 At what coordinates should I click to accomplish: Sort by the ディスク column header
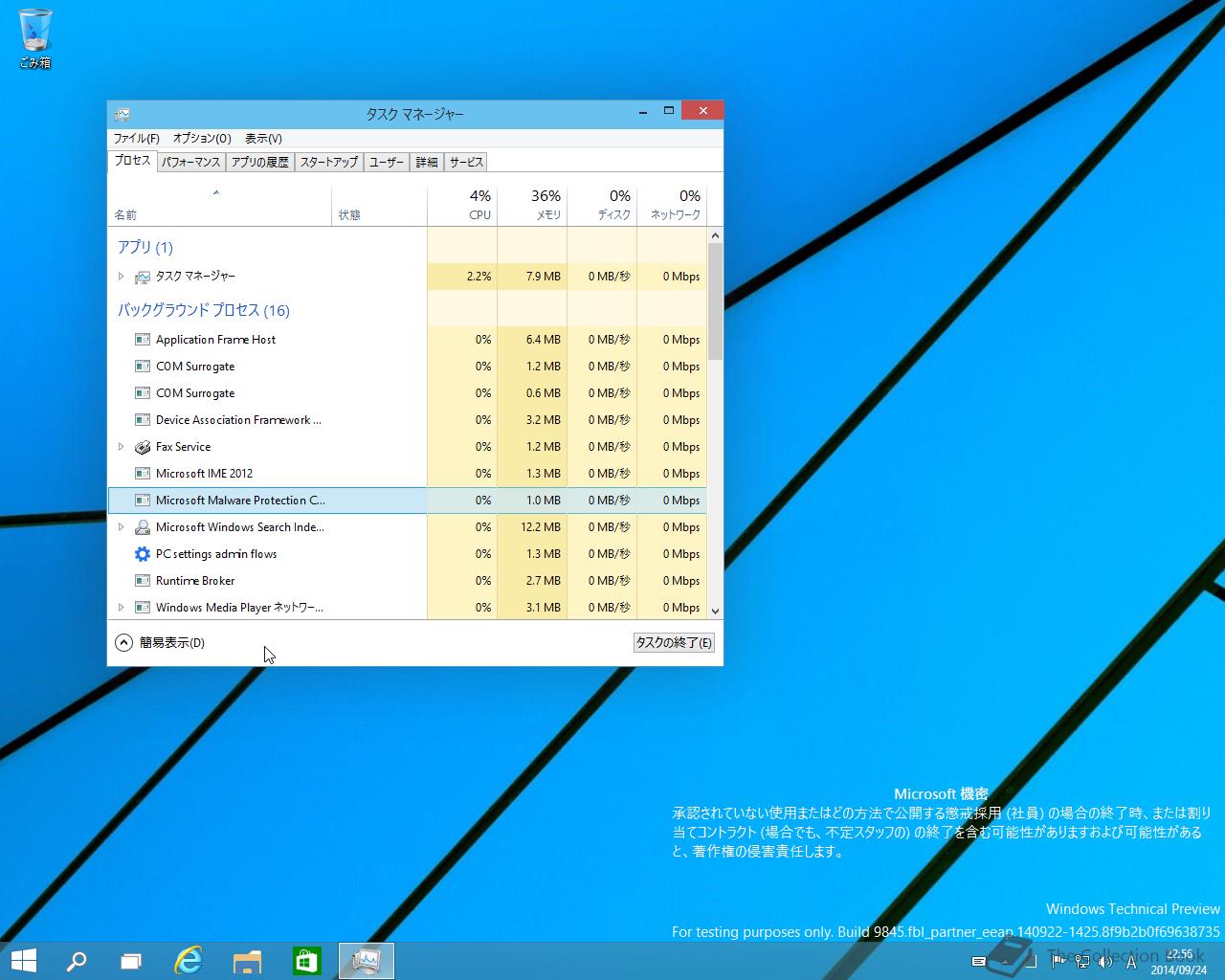tap(602, 206)
